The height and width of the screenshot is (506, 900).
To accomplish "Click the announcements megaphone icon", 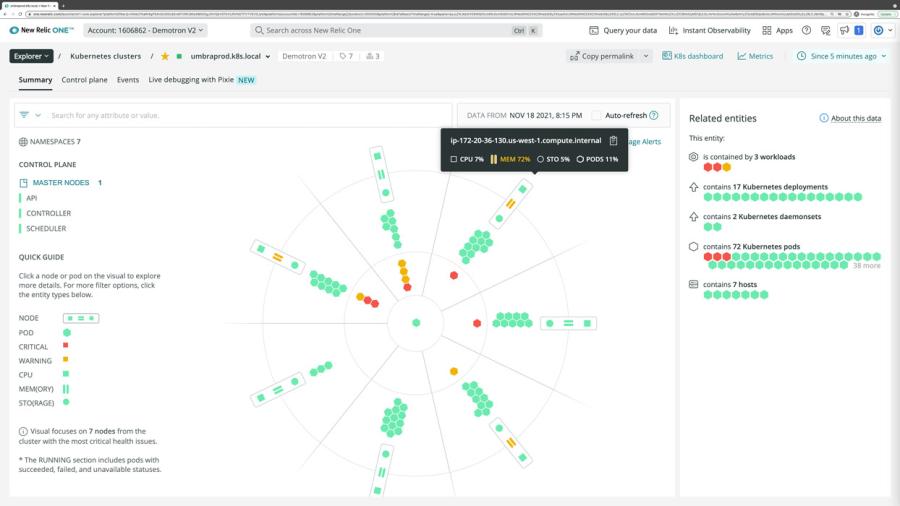I will click(x=844, y=30).
